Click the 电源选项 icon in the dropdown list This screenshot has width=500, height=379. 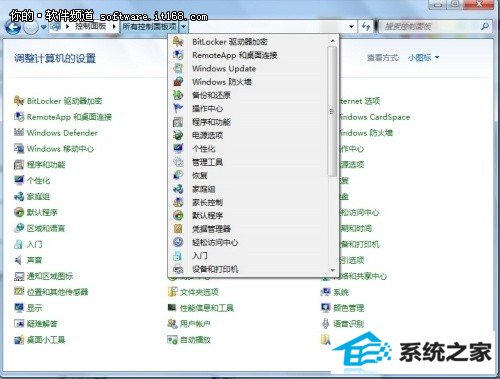[x=178, y=135]
